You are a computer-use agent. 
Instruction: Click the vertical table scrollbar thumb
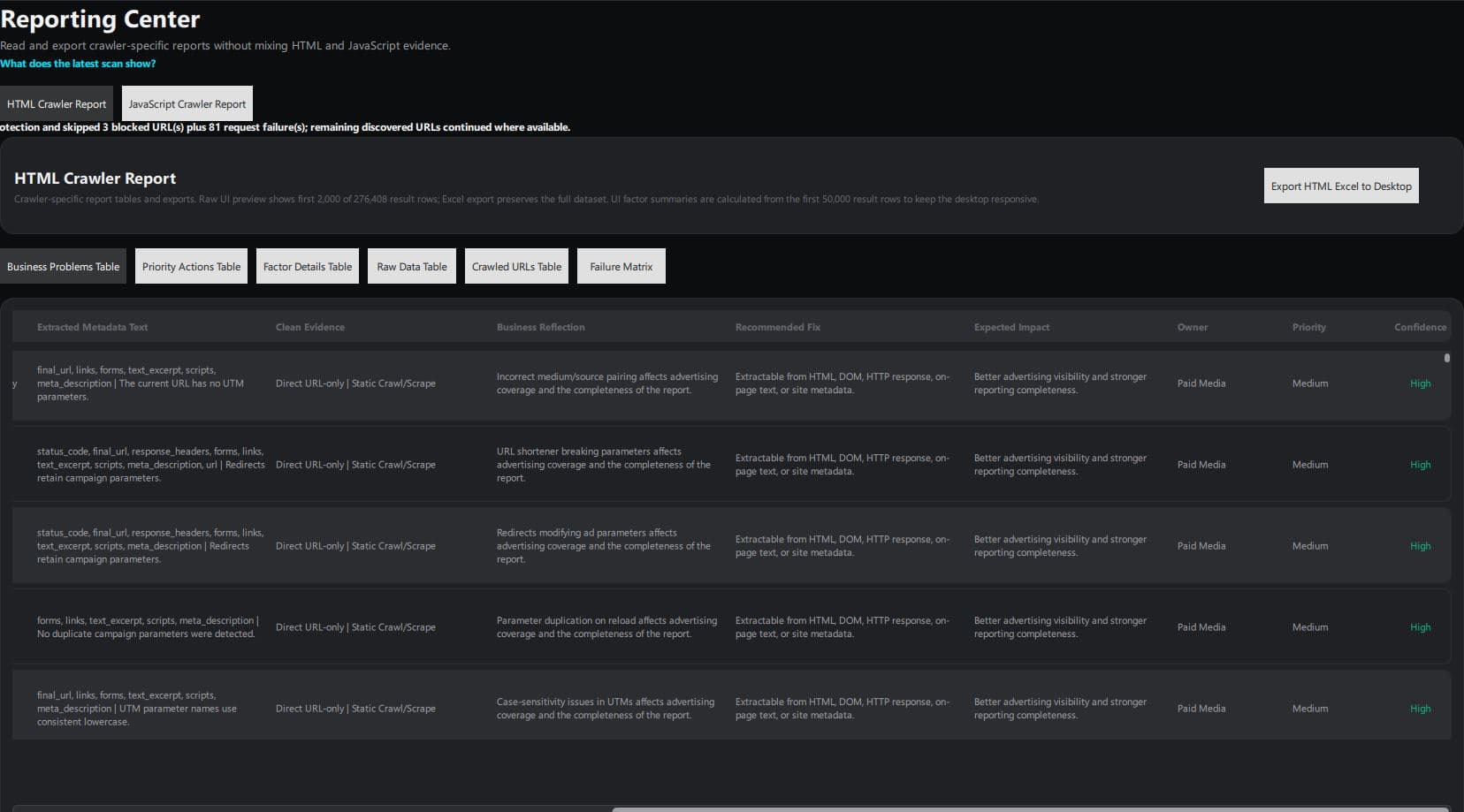1447,358
